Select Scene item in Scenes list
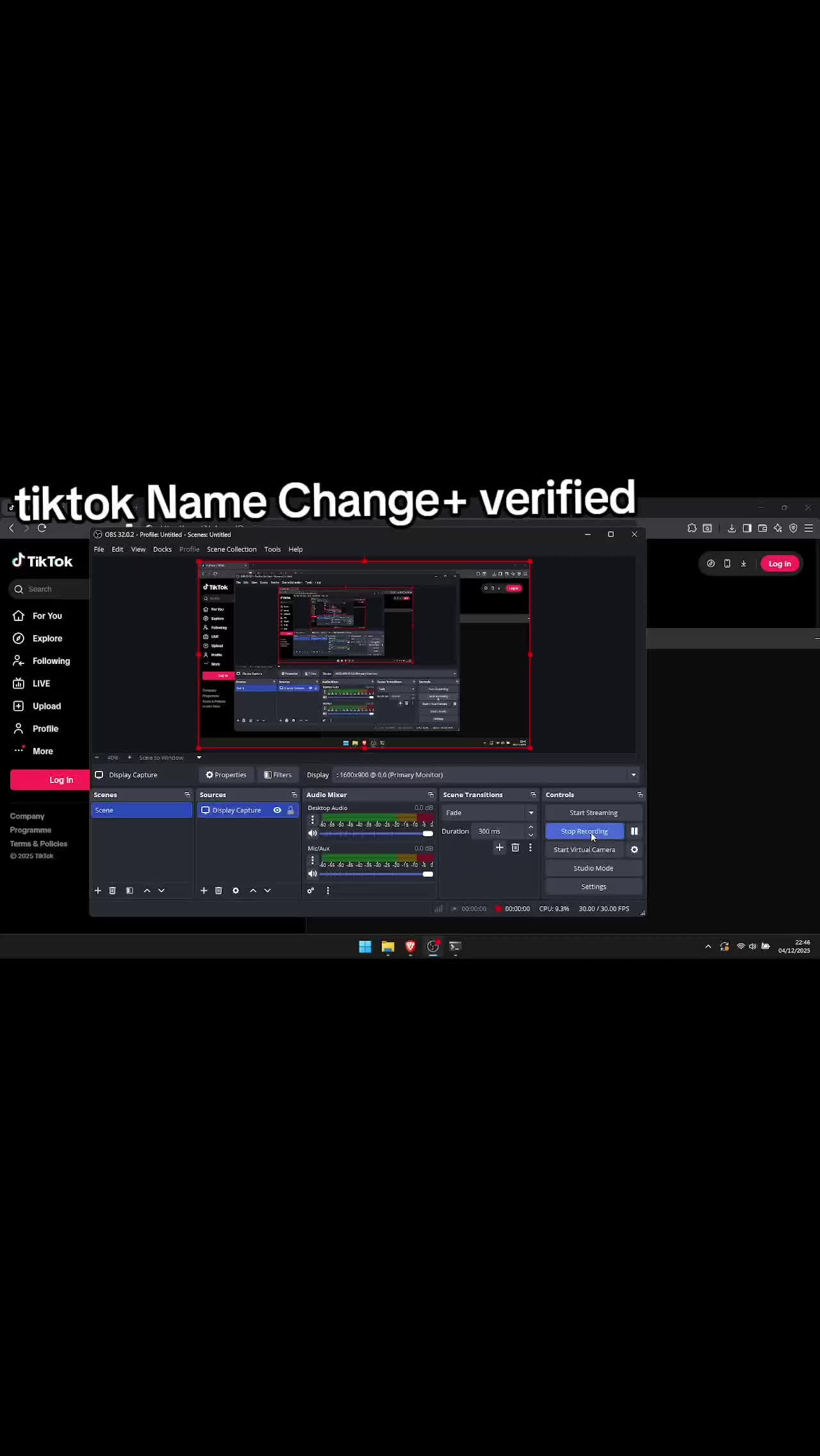This screenshot has width=820, height=1456. pyautogui.click(x=142, y=810)
